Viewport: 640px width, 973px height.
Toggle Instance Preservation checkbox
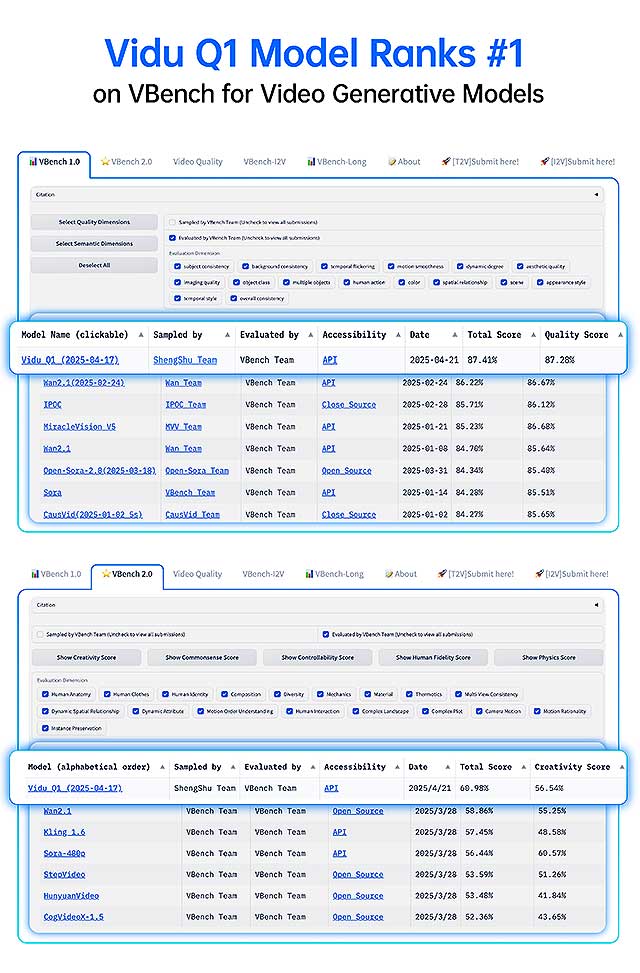tap(45, 728)
